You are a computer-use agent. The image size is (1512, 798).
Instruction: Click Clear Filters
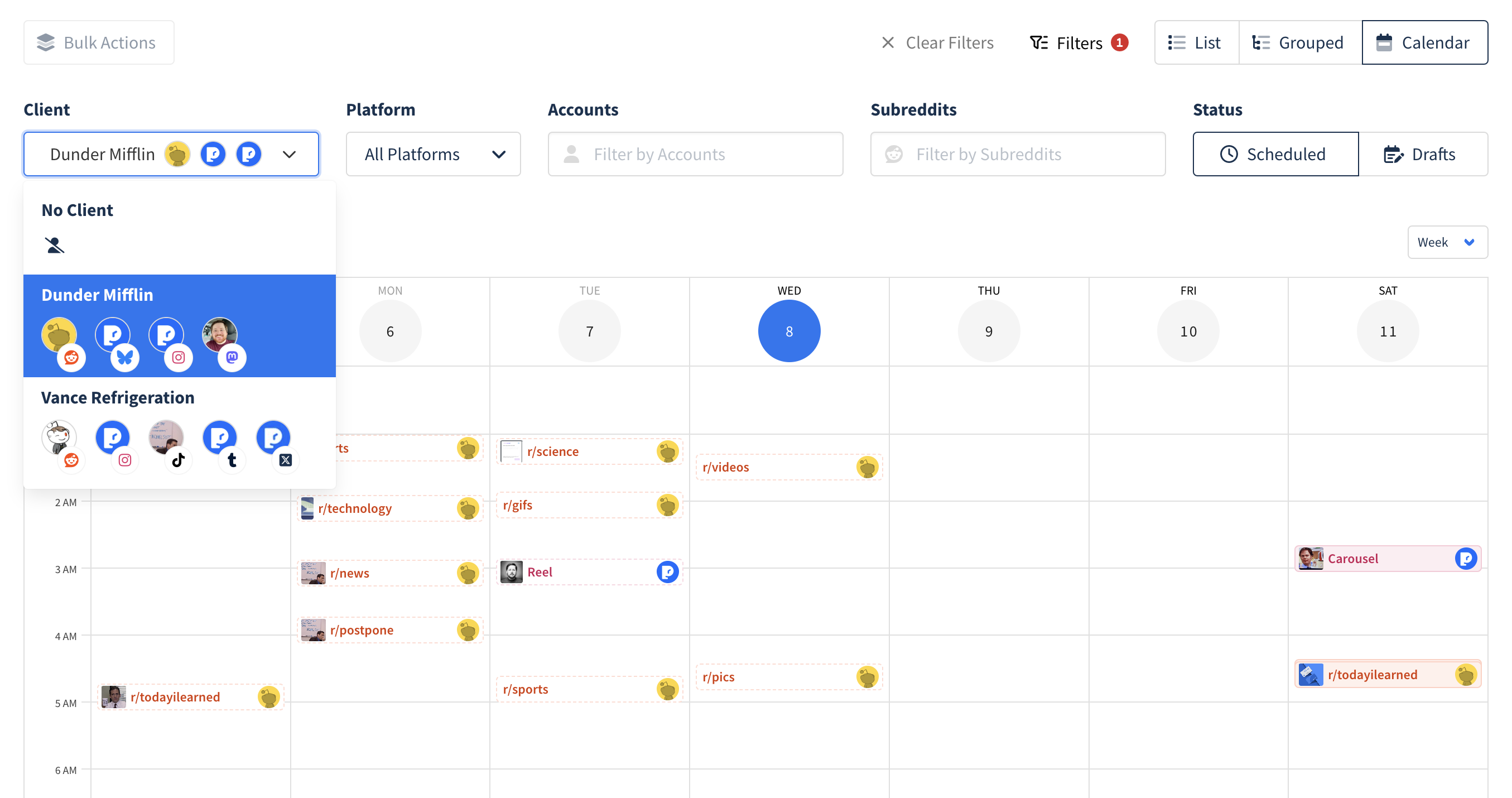point(937,42)
